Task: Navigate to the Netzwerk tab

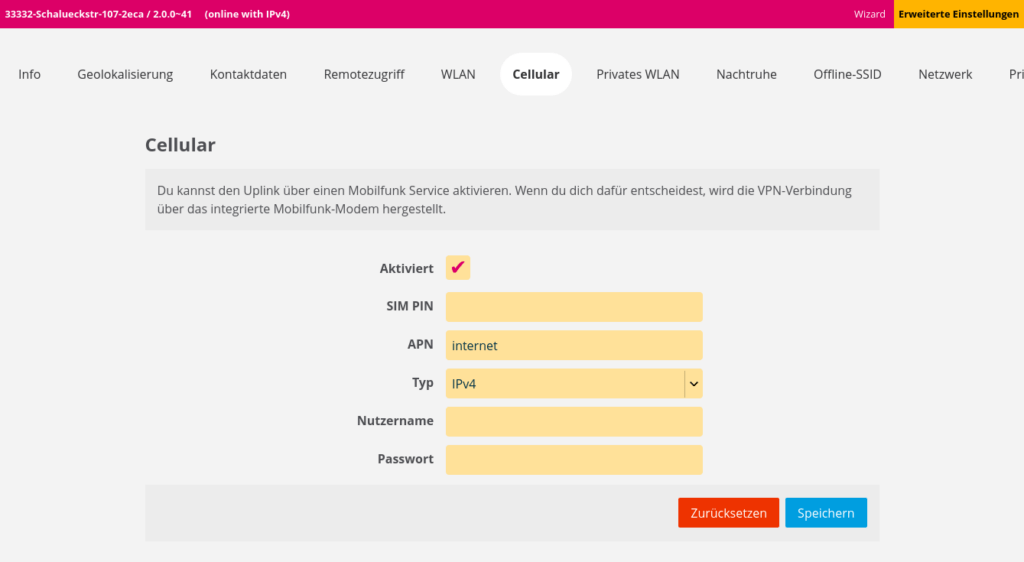Action: [945, 74]
